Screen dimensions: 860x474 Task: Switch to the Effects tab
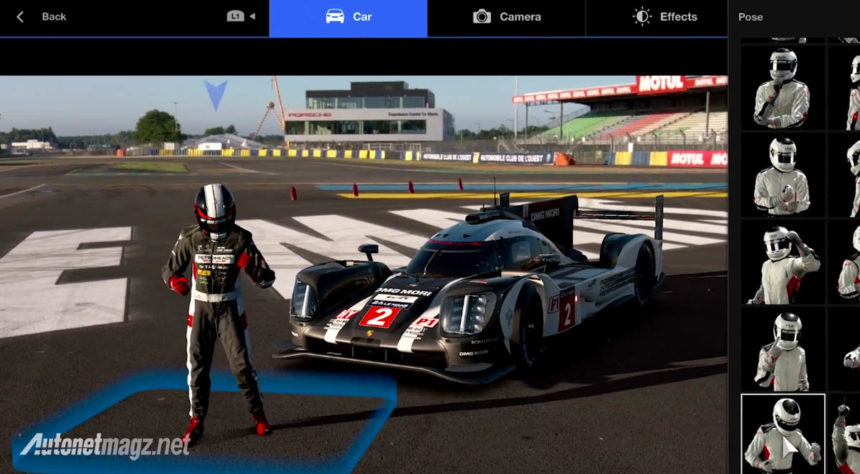(656, 18)
